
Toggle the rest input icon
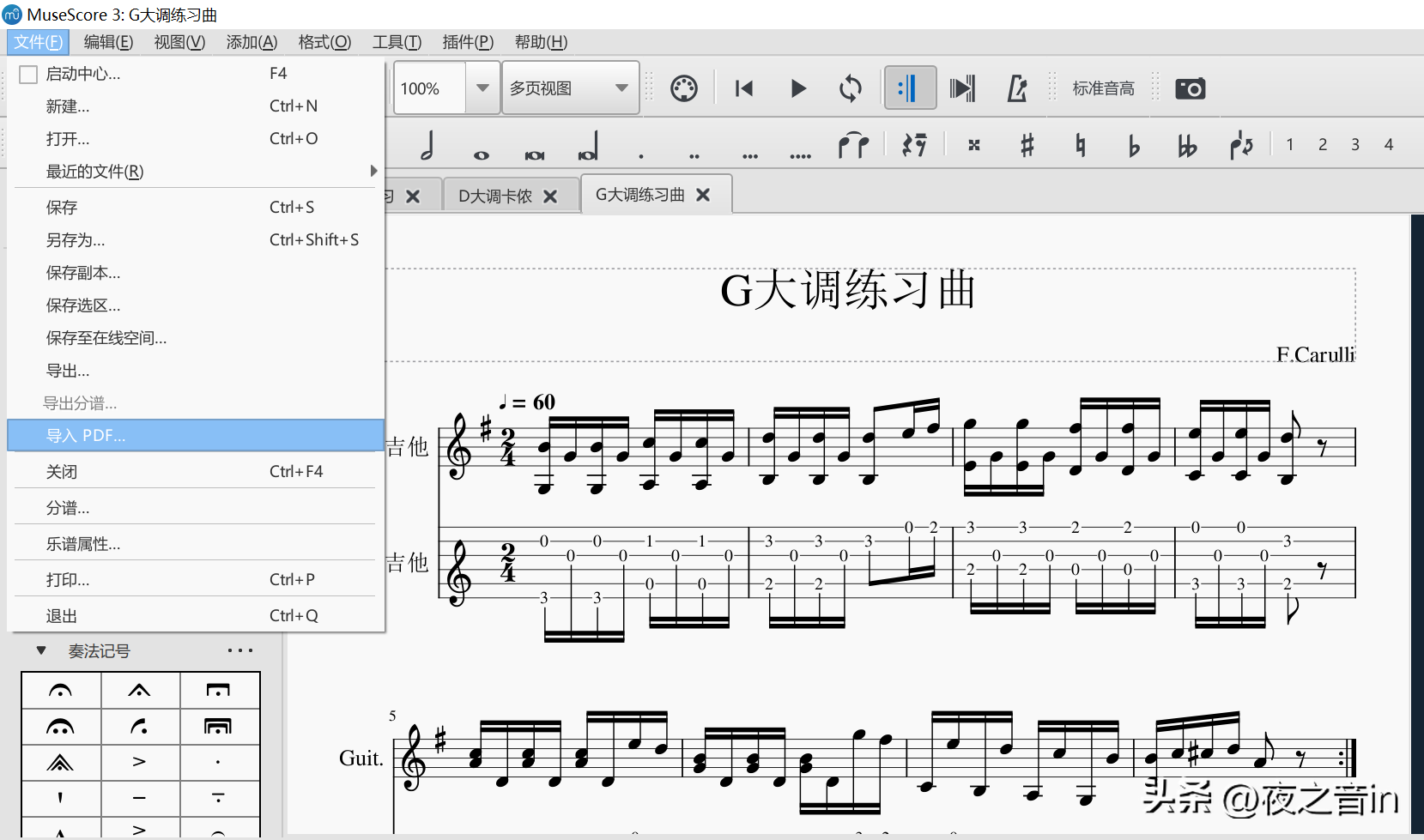(914, 145)
